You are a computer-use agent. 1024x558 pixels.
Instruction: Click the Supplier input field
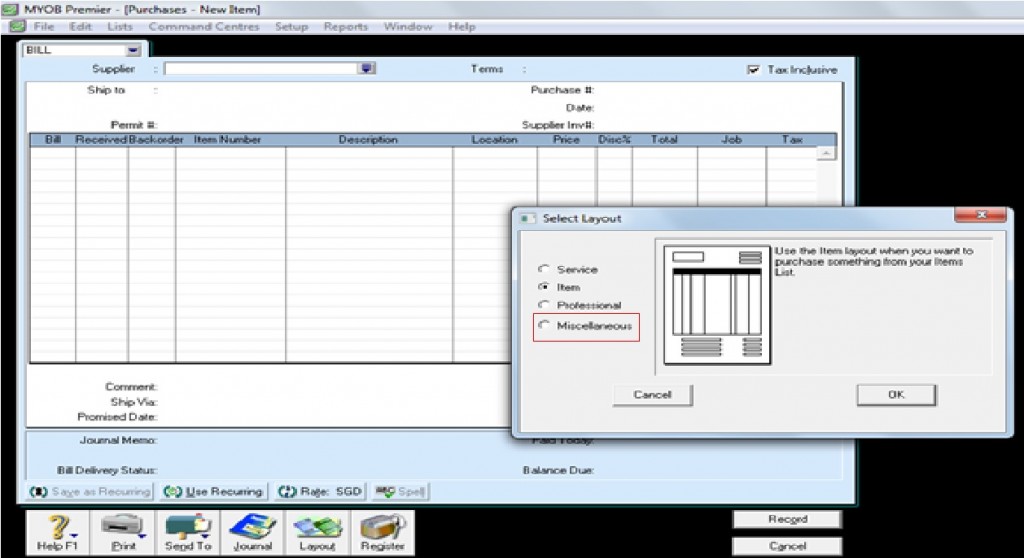[262, 69]
